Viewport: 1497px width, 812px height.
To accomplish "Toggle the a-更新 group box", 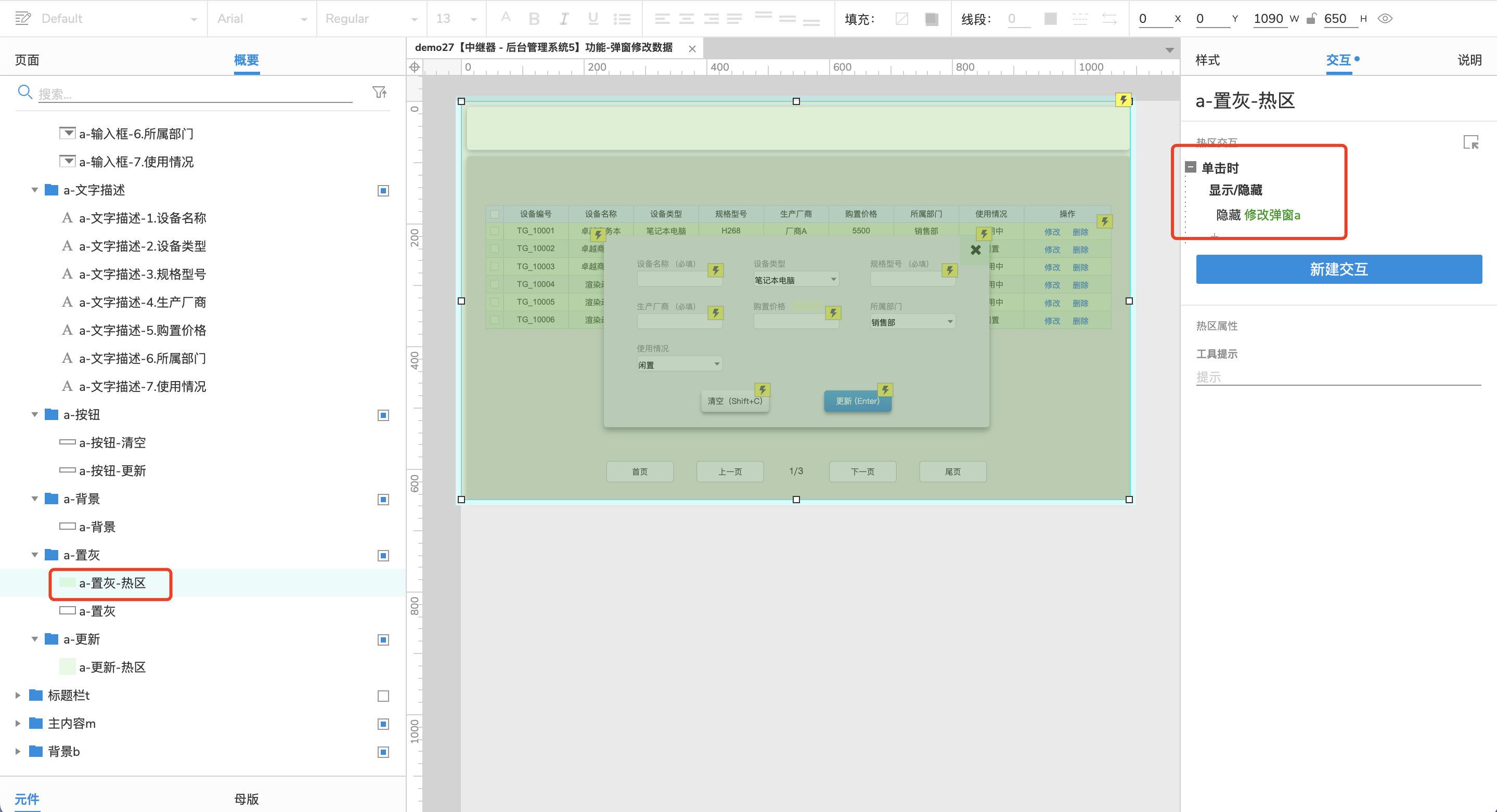I will (383, 640).
